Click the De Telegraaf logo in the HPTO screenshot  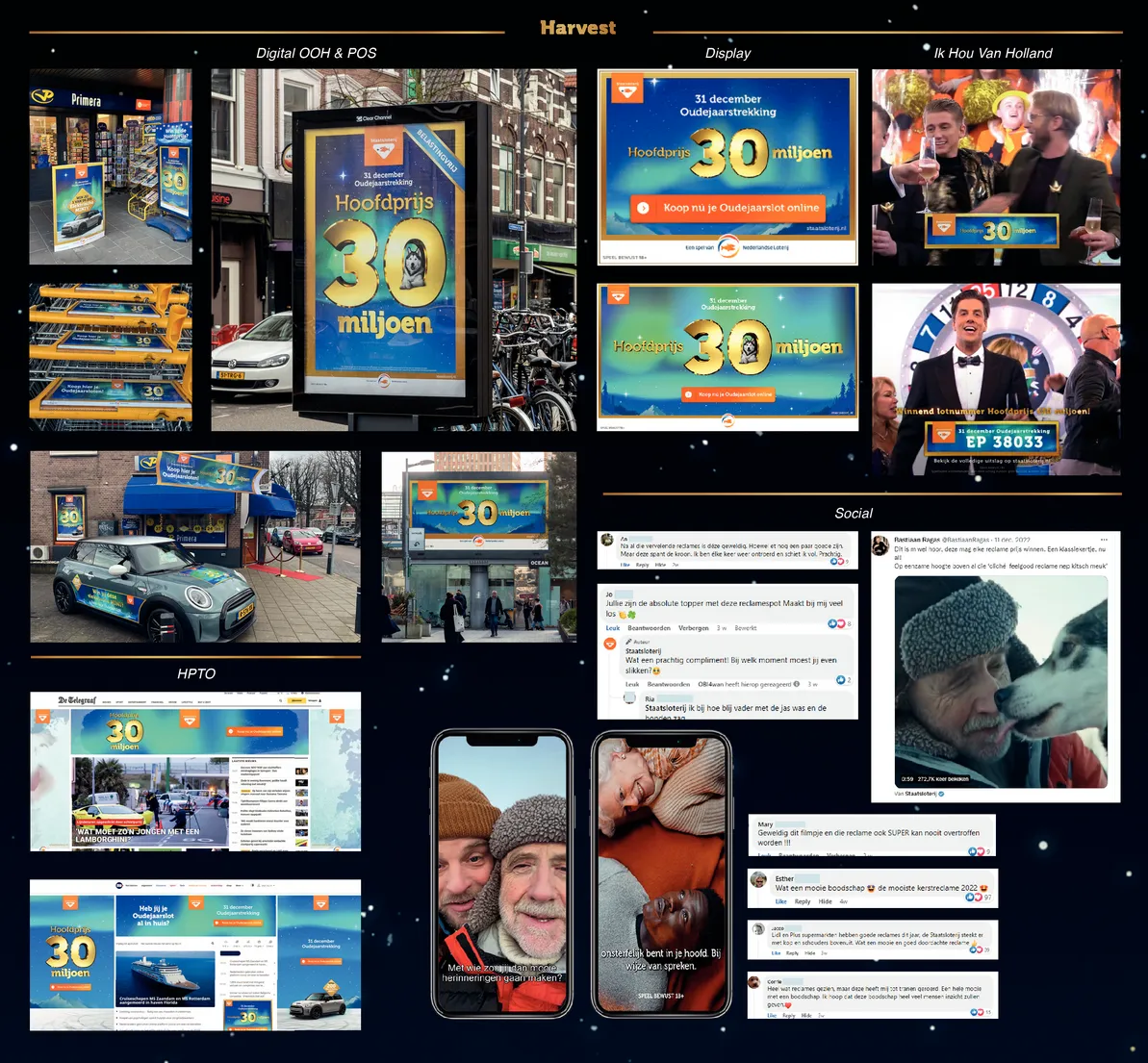click(x=77, y=700)
